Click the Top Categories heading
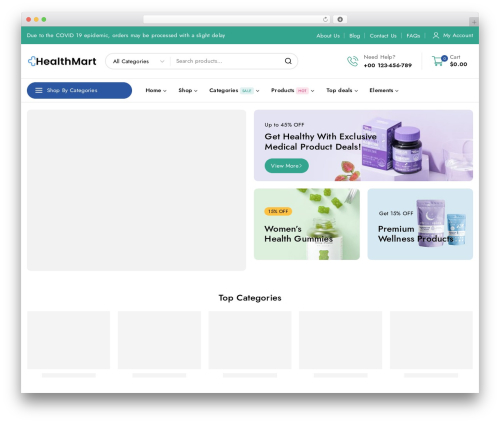500x423 pixels. click(250, 298)
